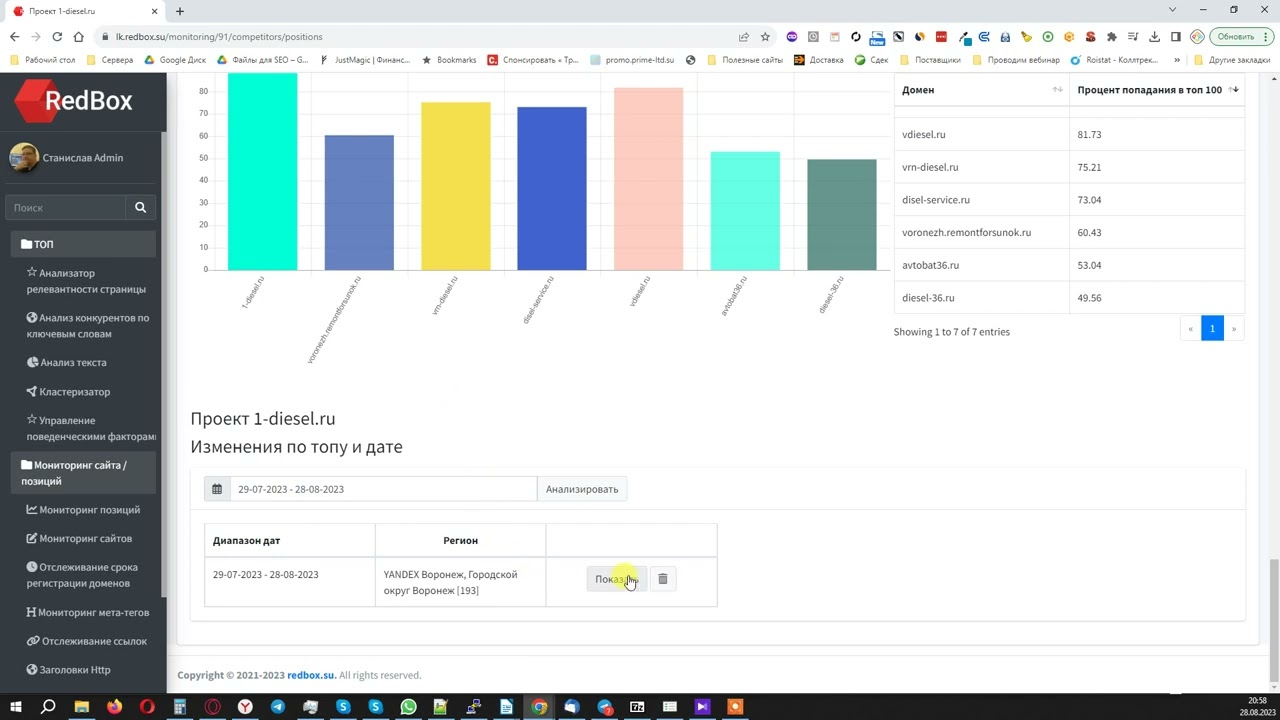Open Поставщики bookmarks folder
The image size is (1280, 720).
click(x=929, y=60)
